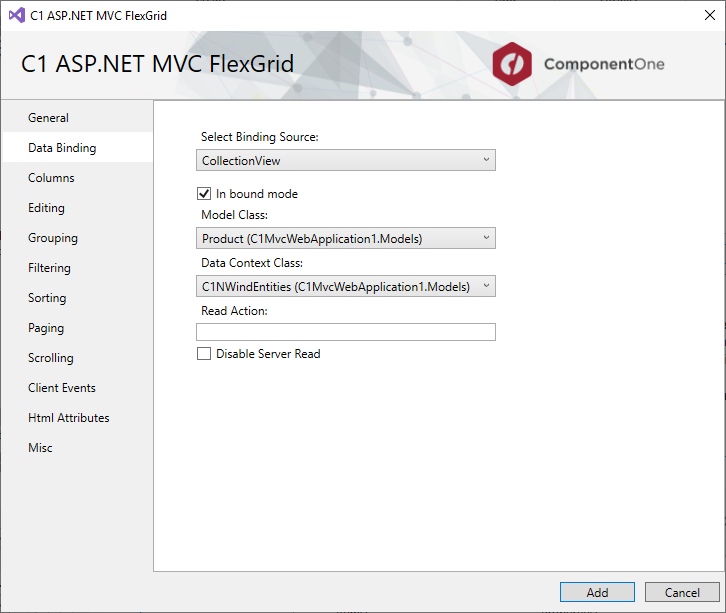Switch to the General tab
This screenshot has height=613, width=726.
(x=48, y=118)
